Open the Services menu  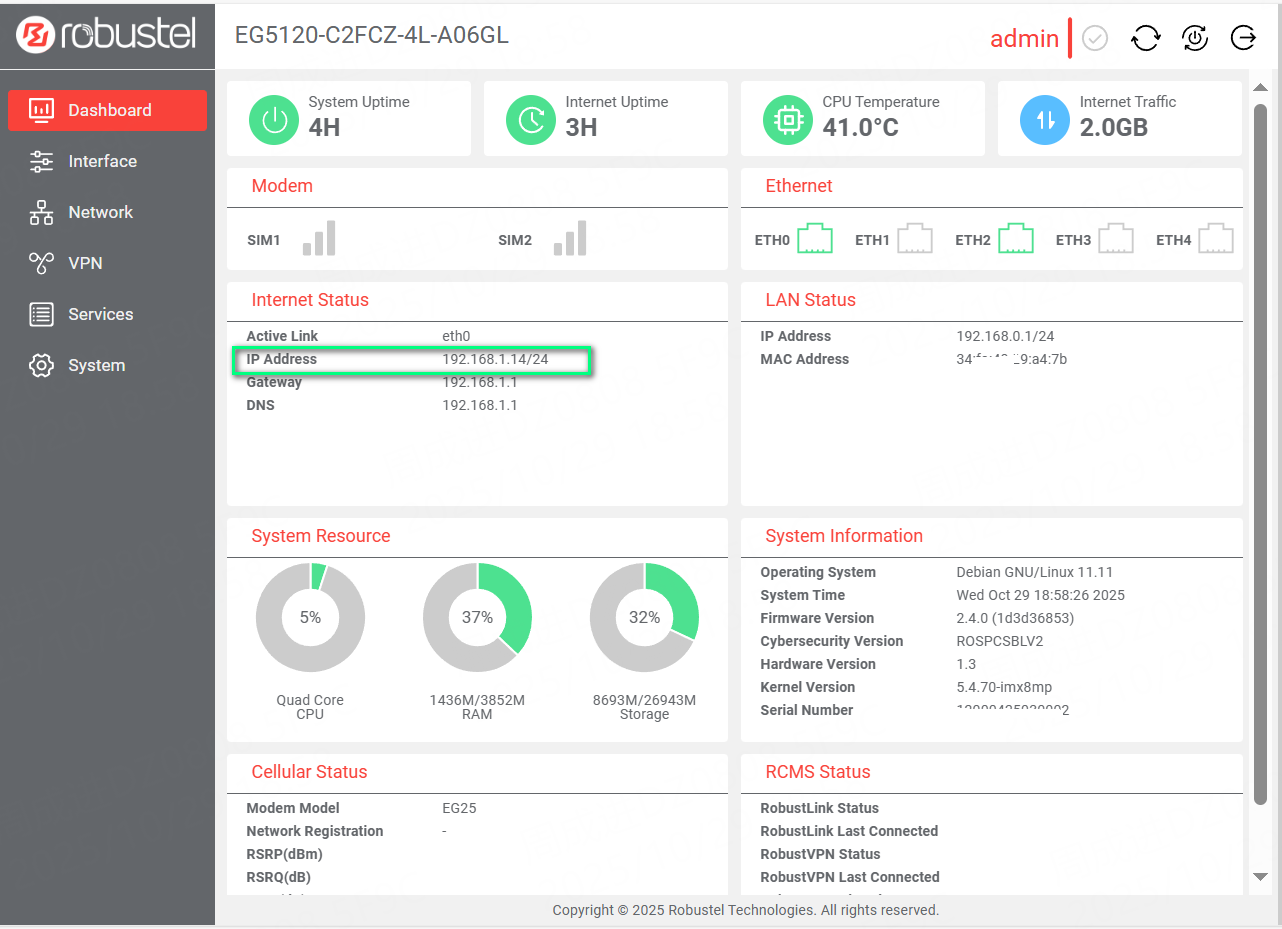click(x=100, y=314)
